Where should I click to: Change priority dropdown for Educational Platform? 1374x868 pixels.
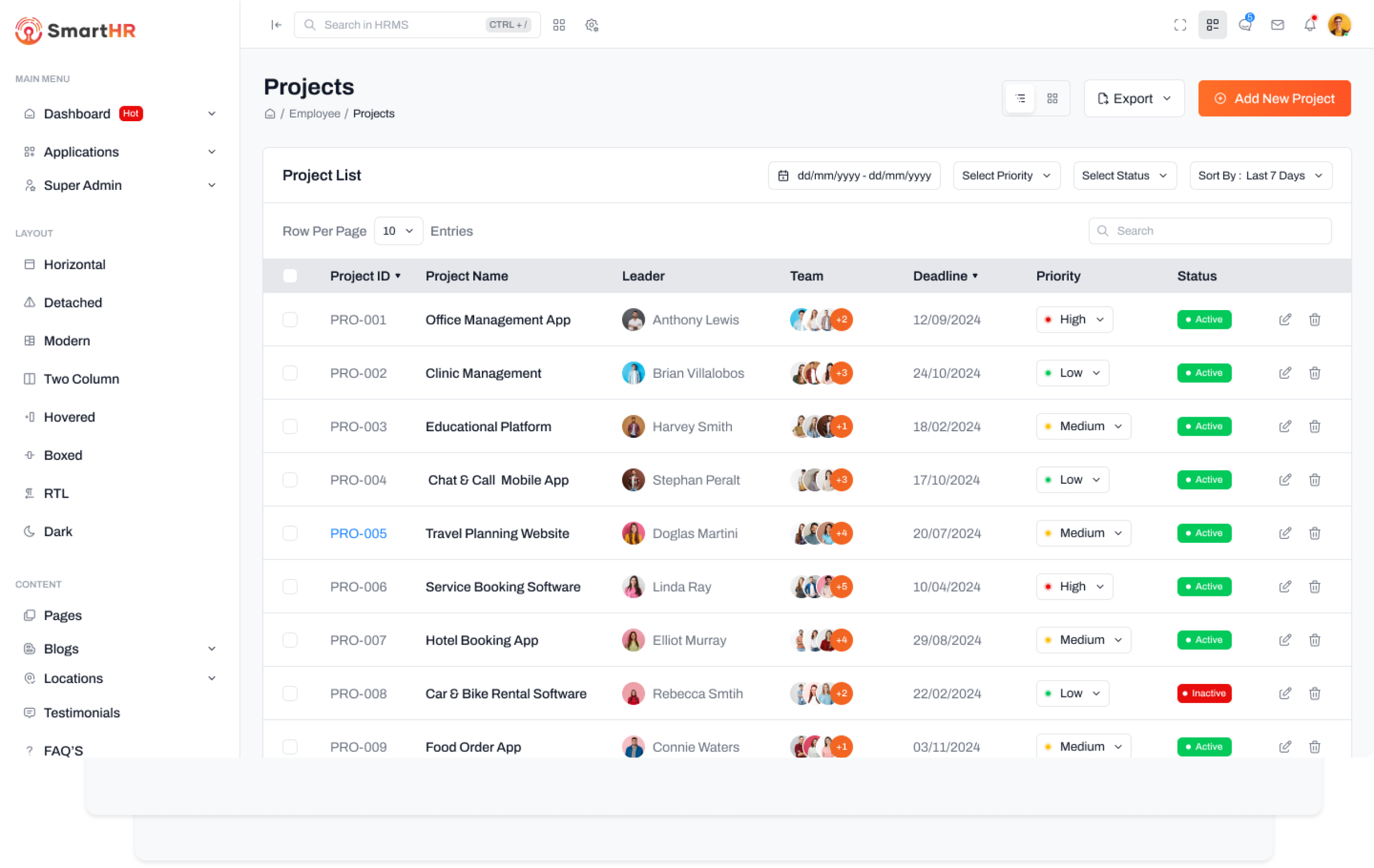[x=1083, y=426]
